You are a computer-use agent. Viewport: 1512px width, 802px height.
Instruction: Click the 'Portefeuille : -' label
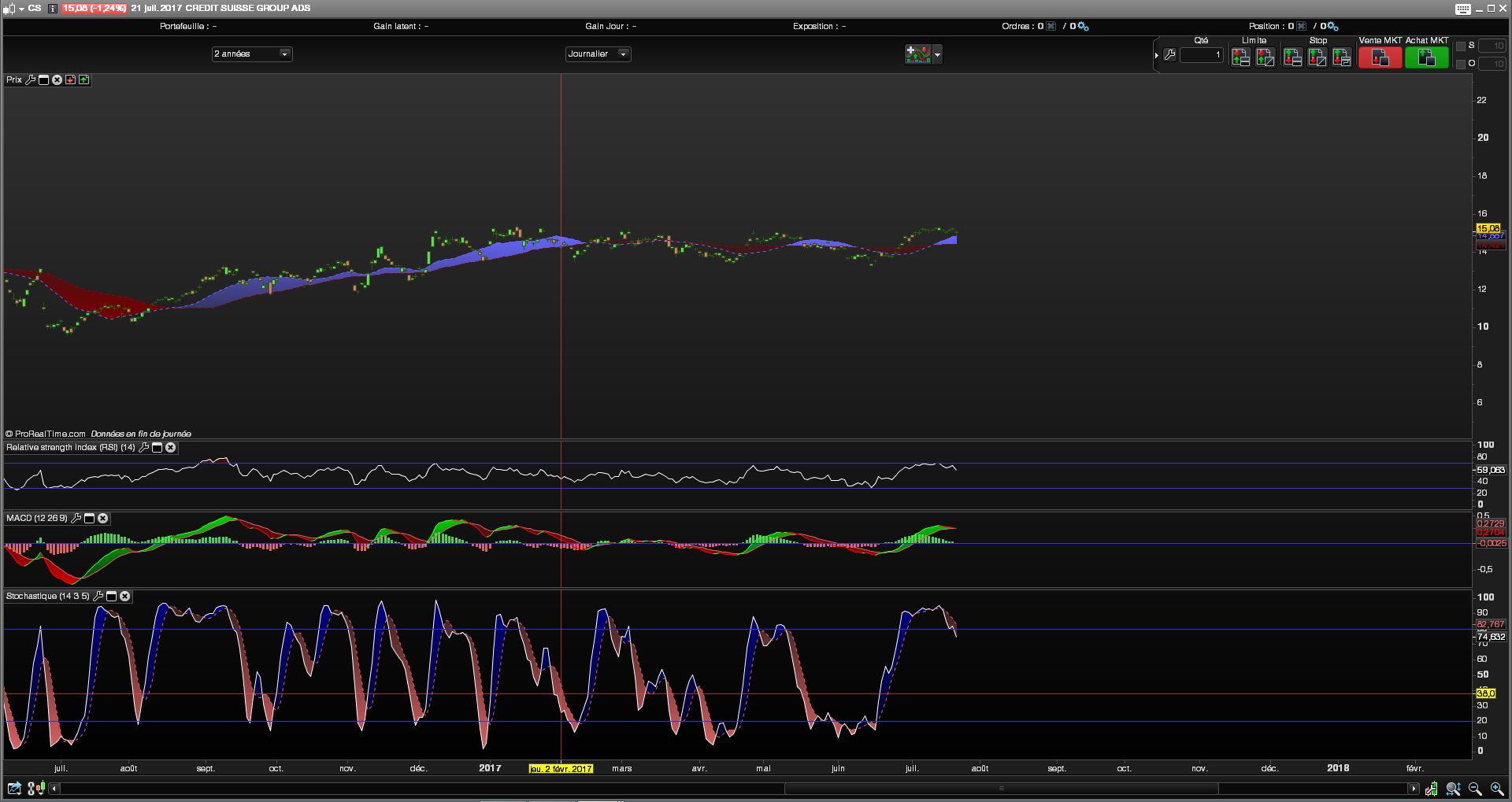click(x=188, y=26)
